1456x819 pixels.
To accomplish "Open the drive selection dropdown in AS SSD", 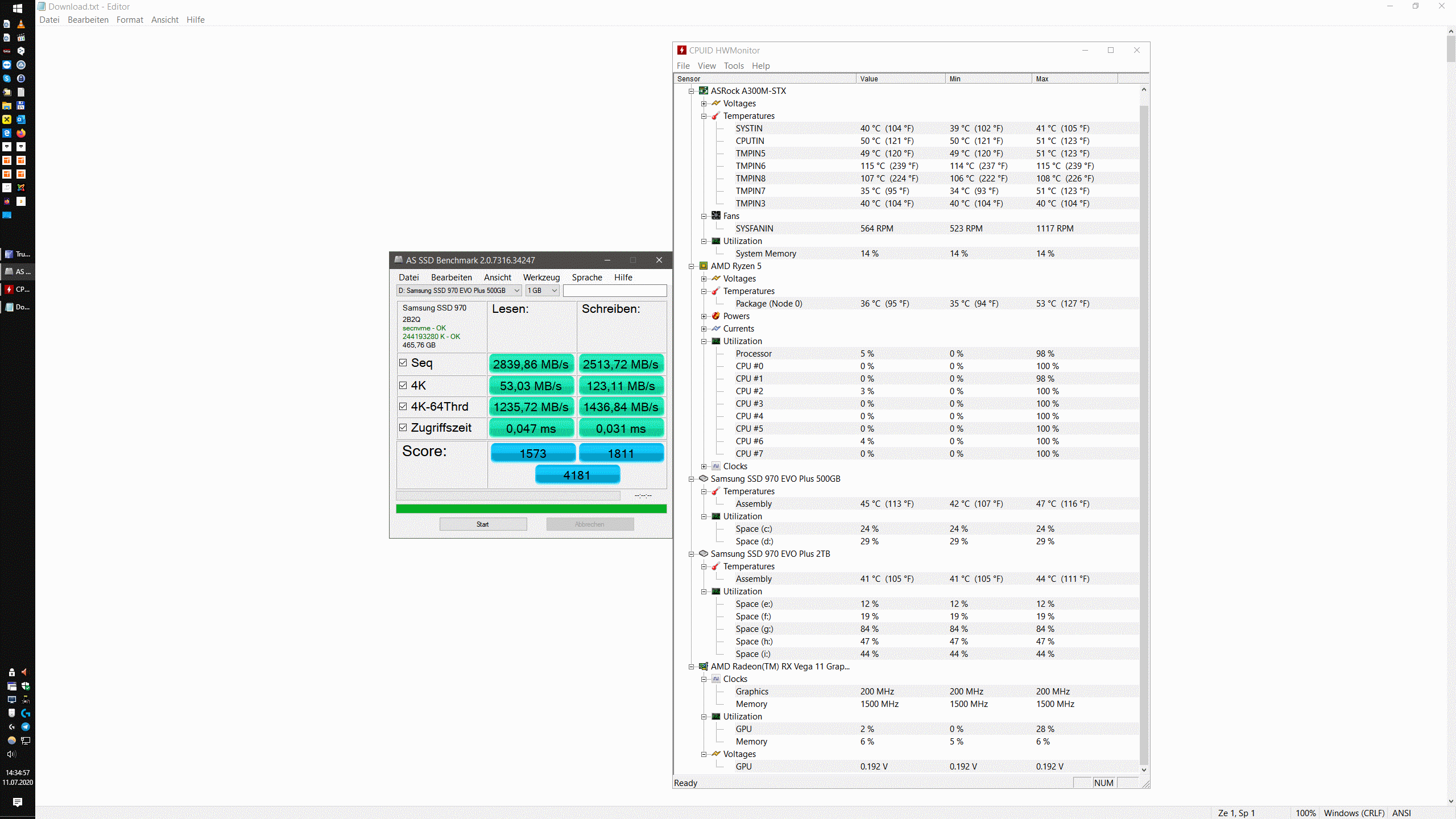I will (x=459, y=291).
